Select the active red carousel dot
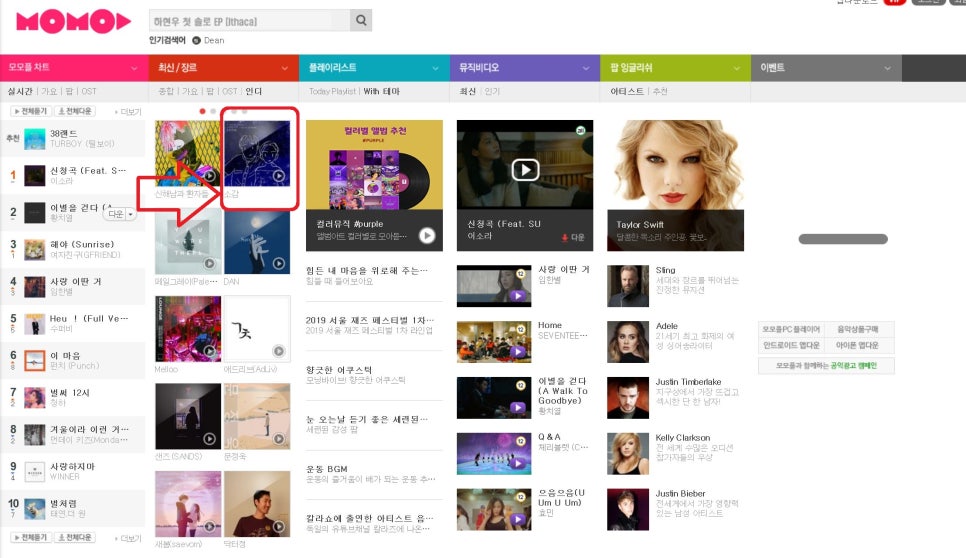This screenshot has width=966, height=558. coord(202,111)
